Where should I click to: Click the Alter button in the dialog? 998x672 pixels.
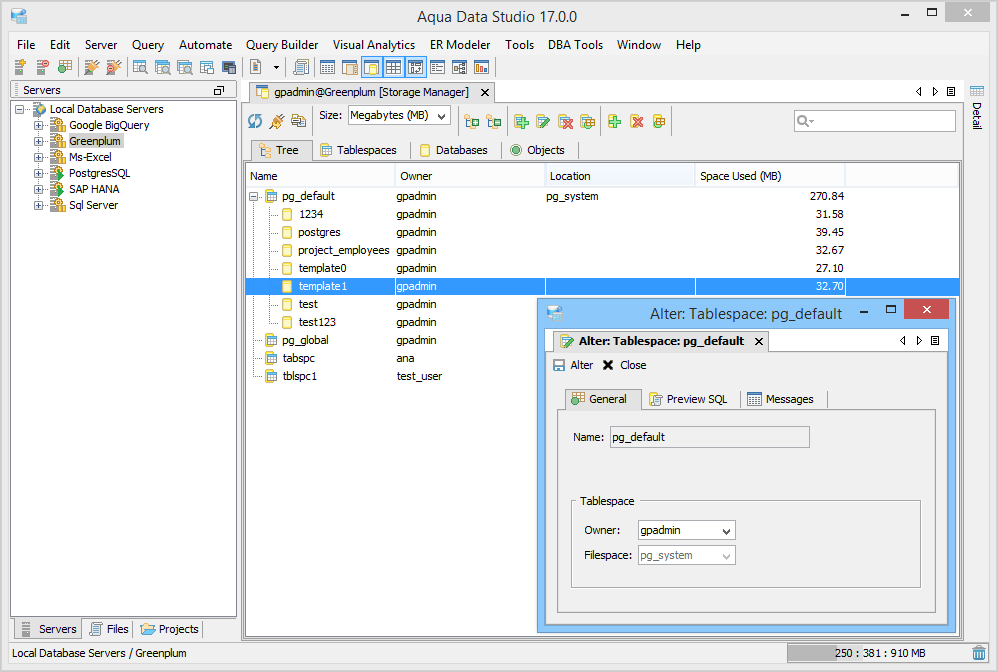click(x=573, y=365)
